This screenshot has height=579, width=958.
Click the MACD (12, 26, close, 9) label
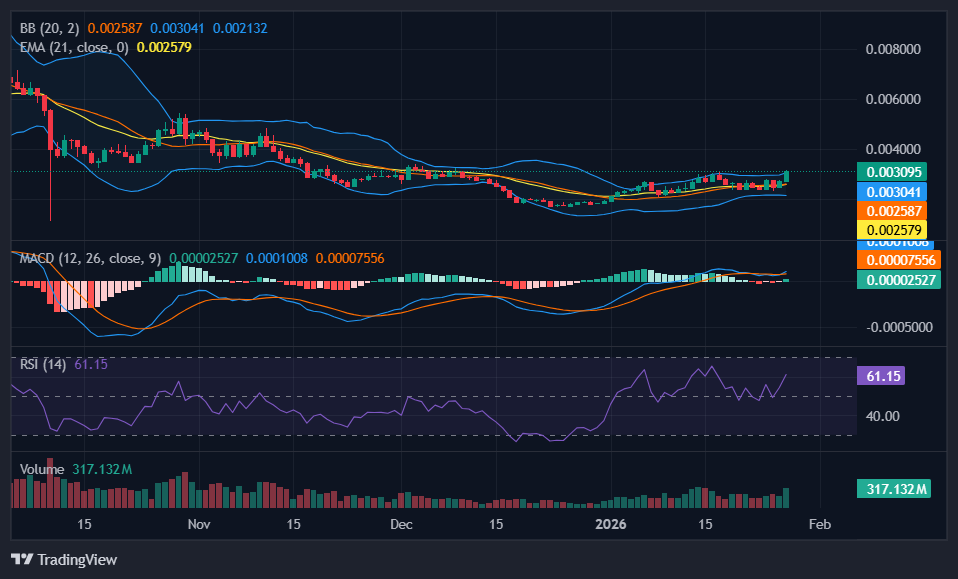coord(91,259)
